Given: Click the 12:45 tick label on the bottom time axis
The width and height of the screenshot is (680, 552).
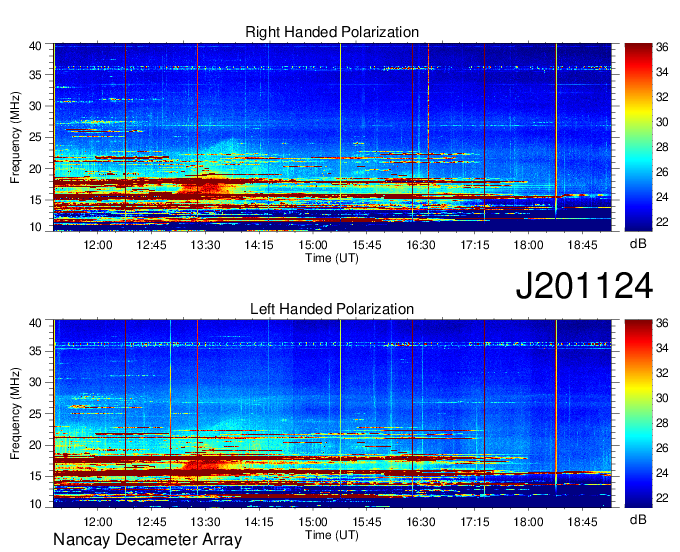Looking at the screenshot, I should [x=151, y=522].
